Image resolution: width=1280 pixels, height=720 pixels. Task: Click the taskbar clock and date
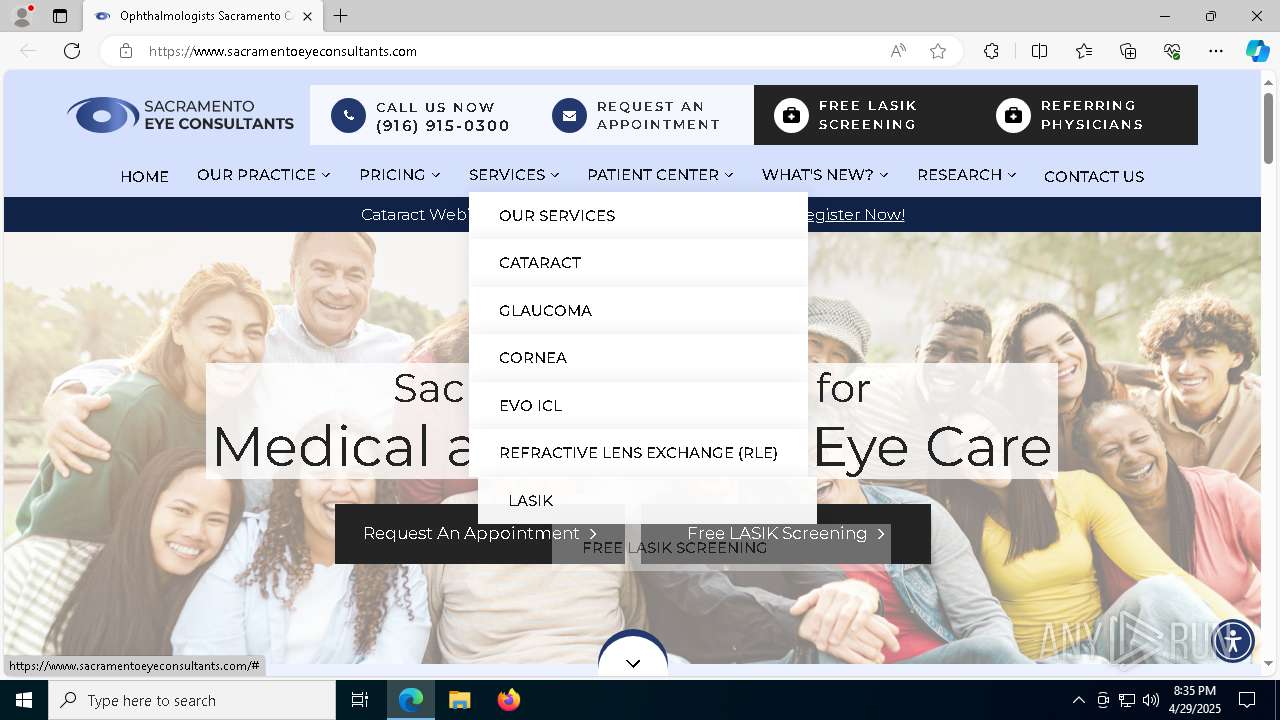click(x=1194, y=700)
